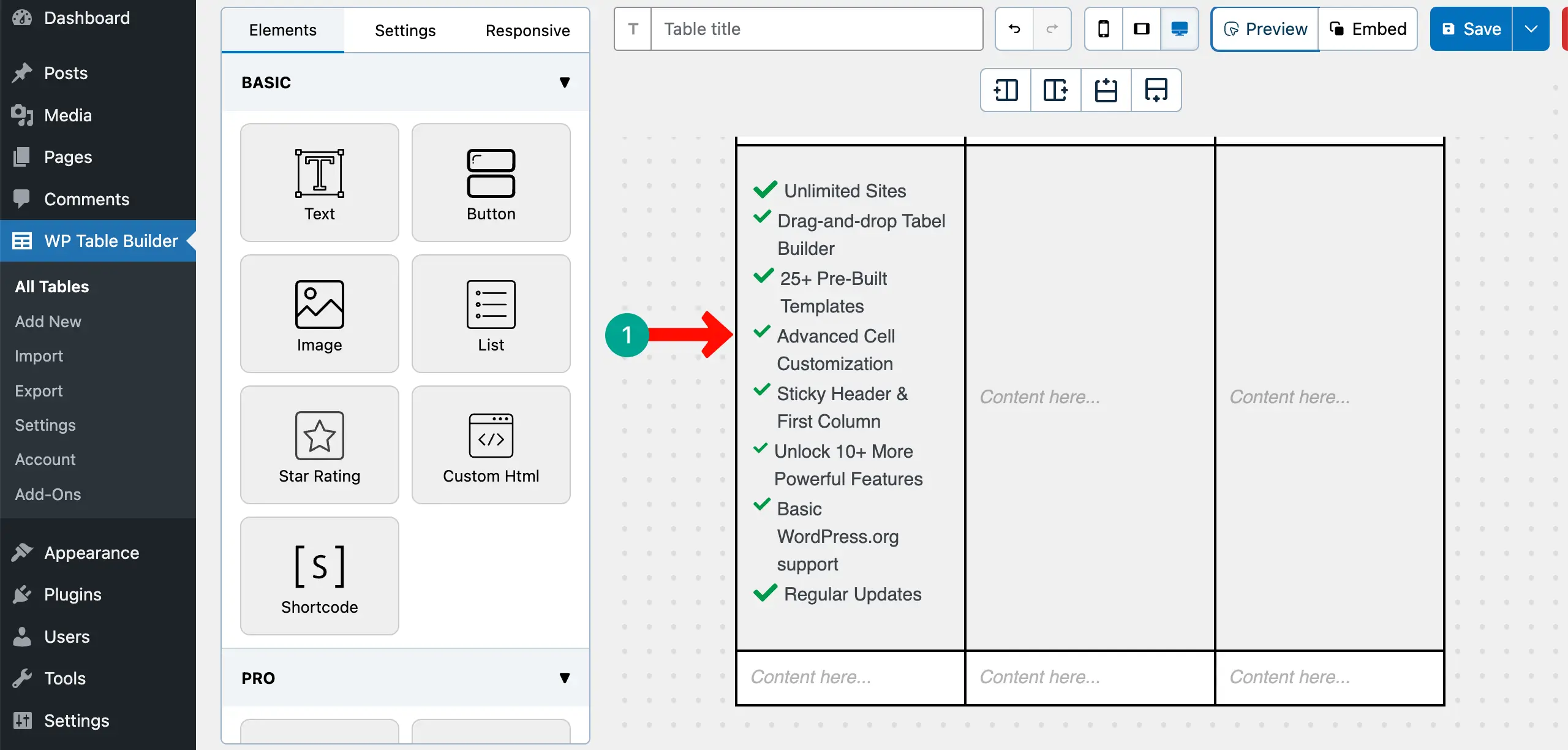
Task: Switch to mobile preview mode
Action: coord(1103,28)
